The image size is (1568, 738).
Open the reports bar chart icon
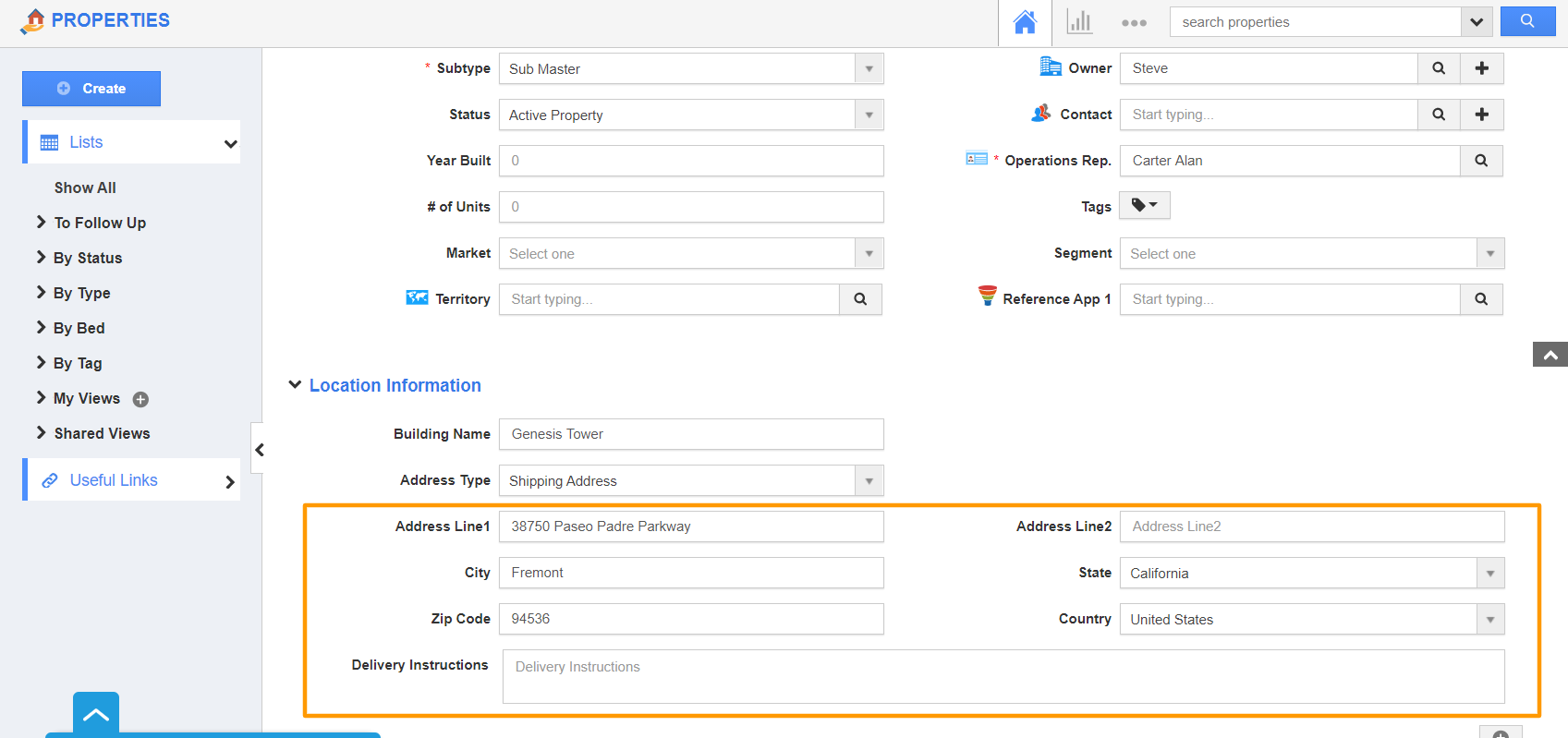[x=1079, y=22]
